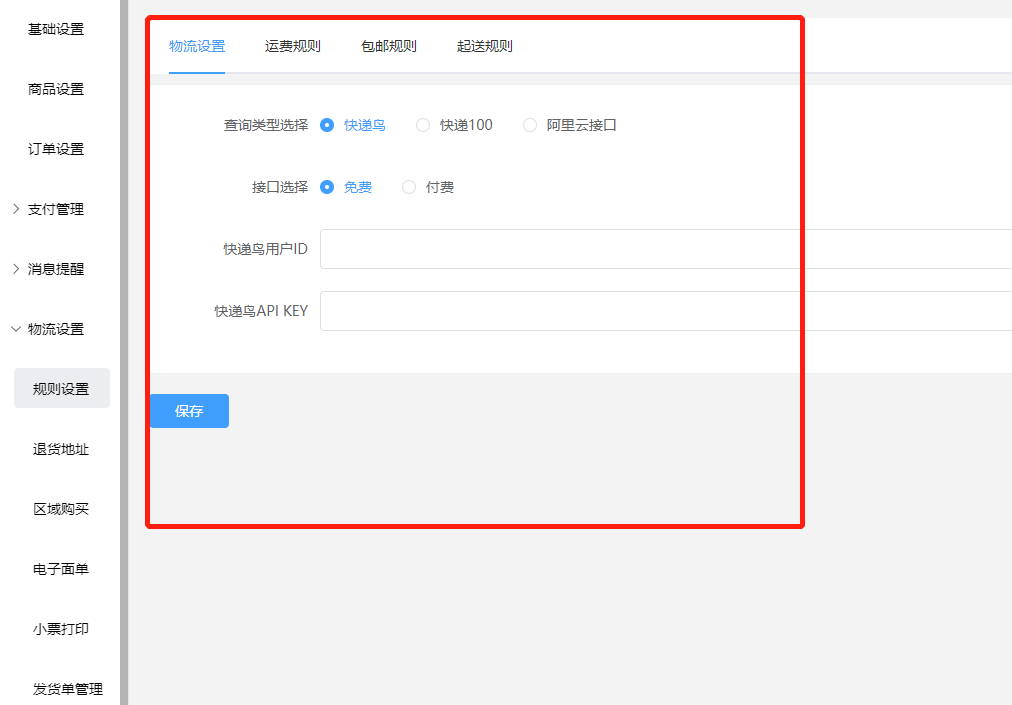Select the 快递100 radio button
Viewport: 1012px width, 705px height.
(x=423, y=125)
